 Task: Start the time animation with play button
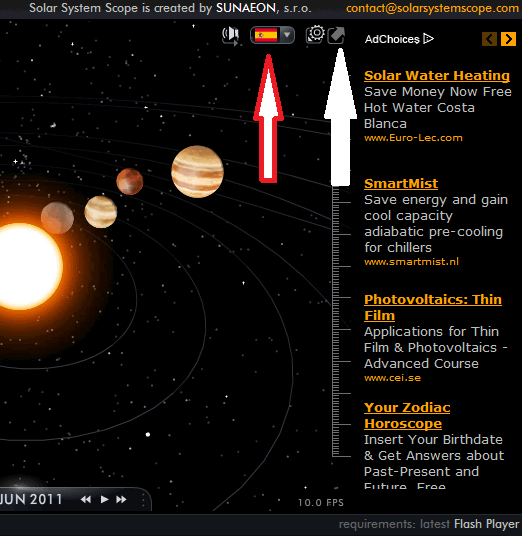105,499
